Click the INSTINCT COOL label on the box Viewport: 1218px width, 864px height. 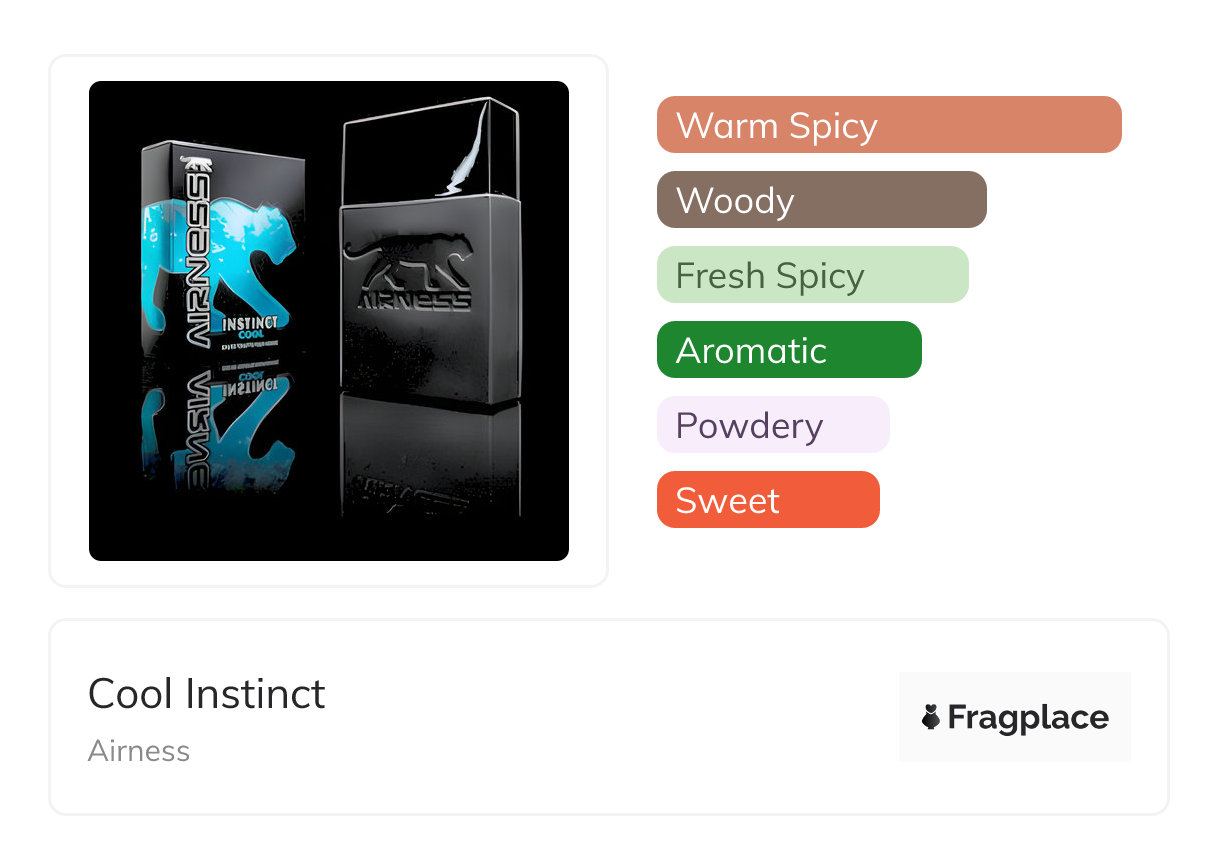[x=250, y=329]
